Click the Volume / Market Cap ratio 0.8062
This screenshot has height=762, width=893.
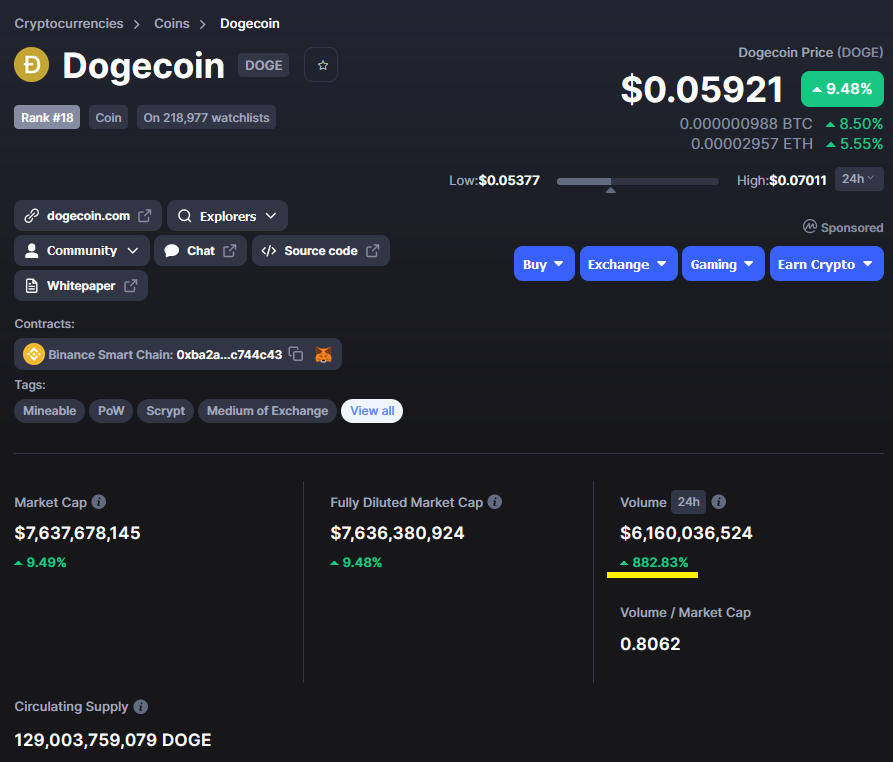tap(650, 644)
